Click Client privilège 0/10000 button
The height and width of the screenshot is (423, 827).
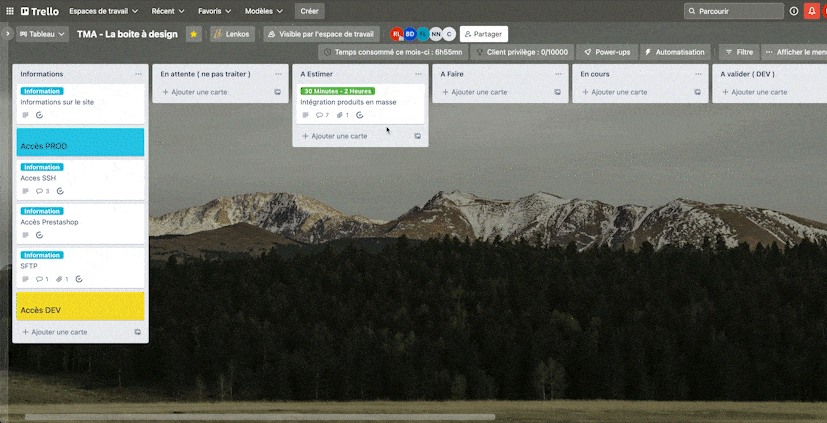coord(522,52)
